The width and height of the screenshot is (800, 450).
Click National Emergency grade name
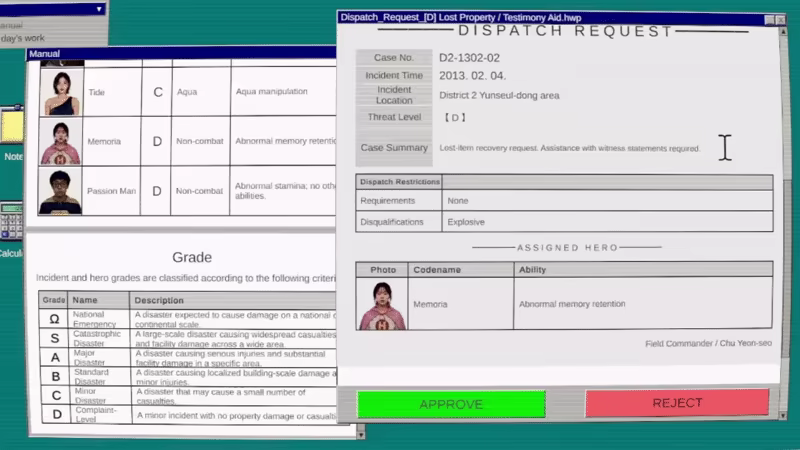coord(94,319)
